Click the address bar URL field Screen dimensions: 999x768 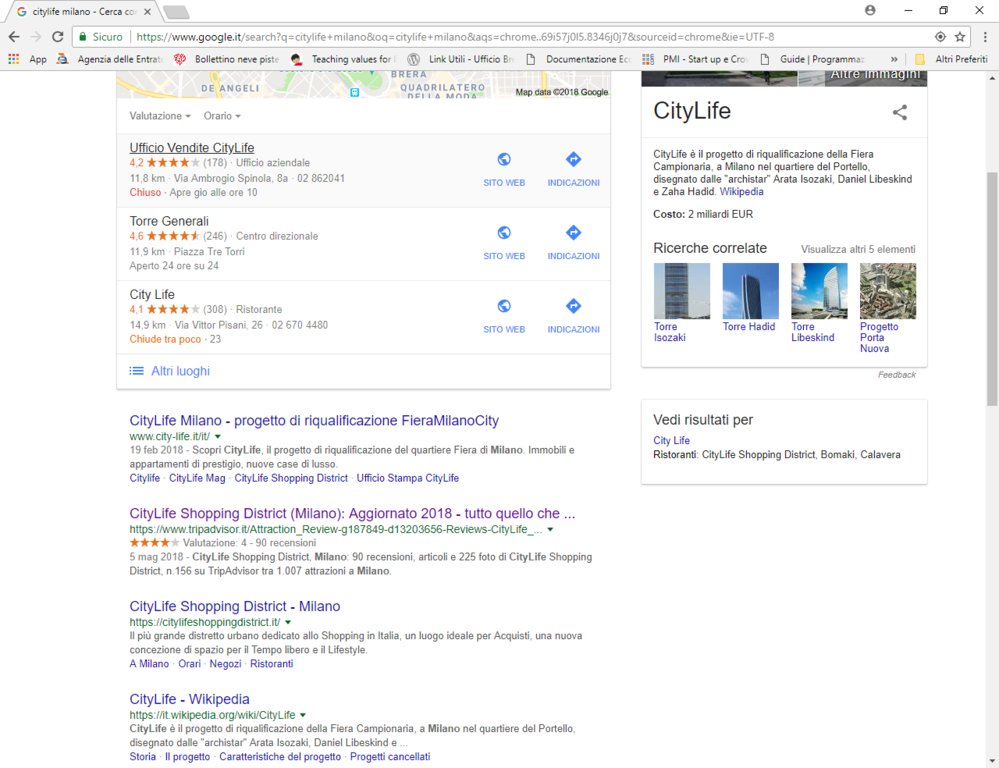(x=500, y=37)
